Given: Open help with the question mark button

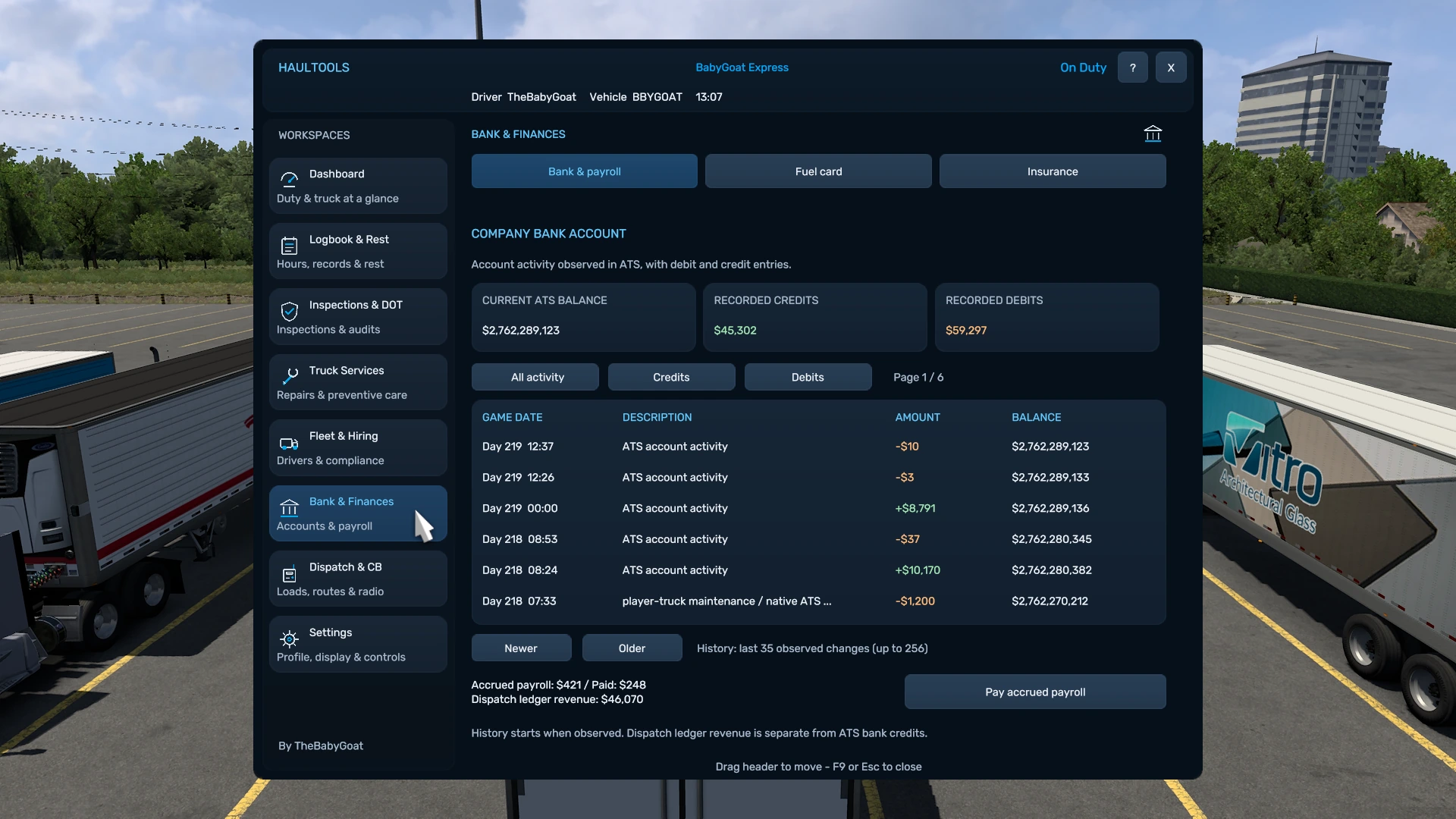Looking at the screenshot, I should click(1133, 67).
